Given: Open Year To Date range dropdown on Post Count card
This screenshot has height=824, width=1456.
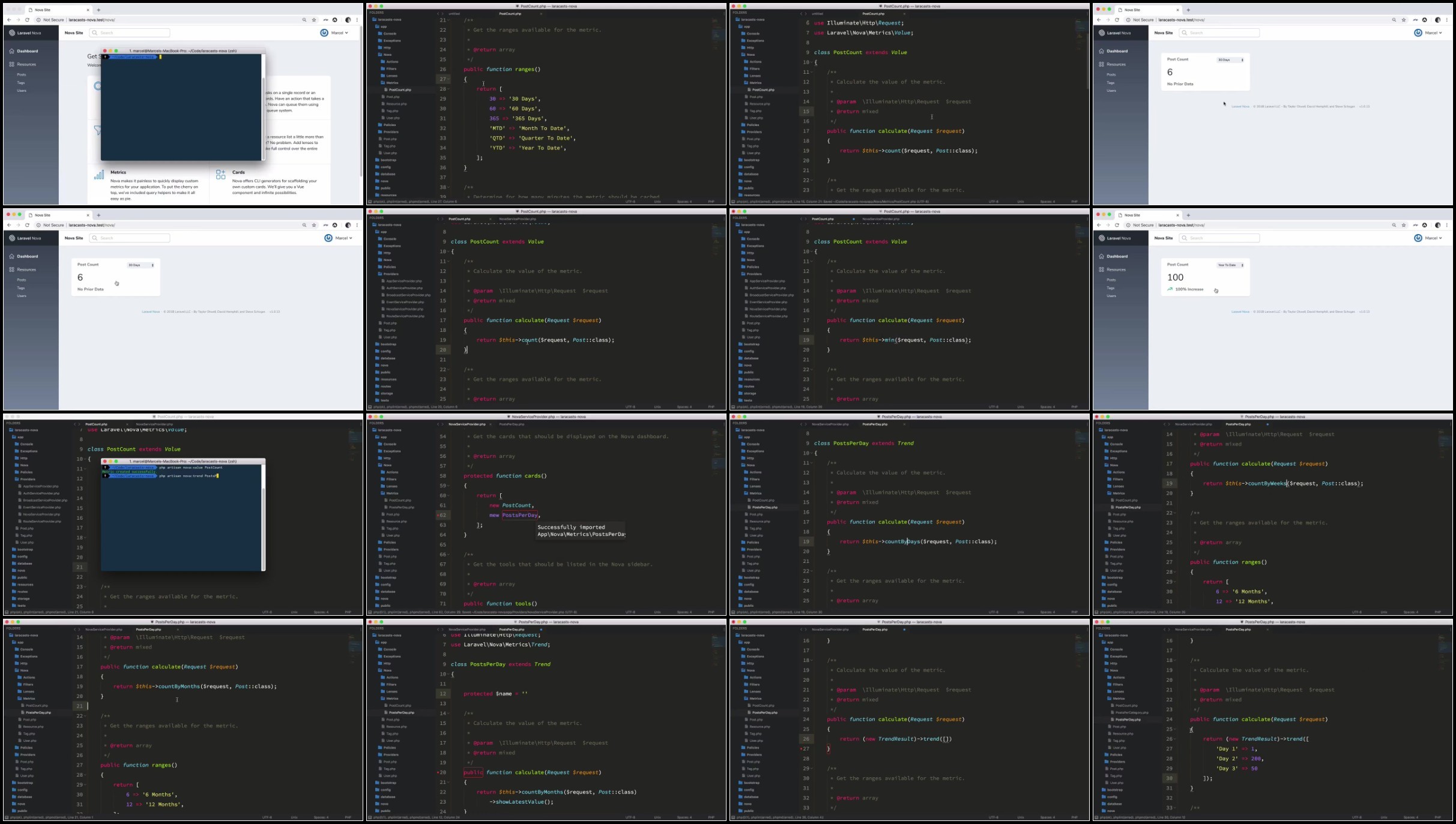Looking at the screenshot, I should [1230, 265].
